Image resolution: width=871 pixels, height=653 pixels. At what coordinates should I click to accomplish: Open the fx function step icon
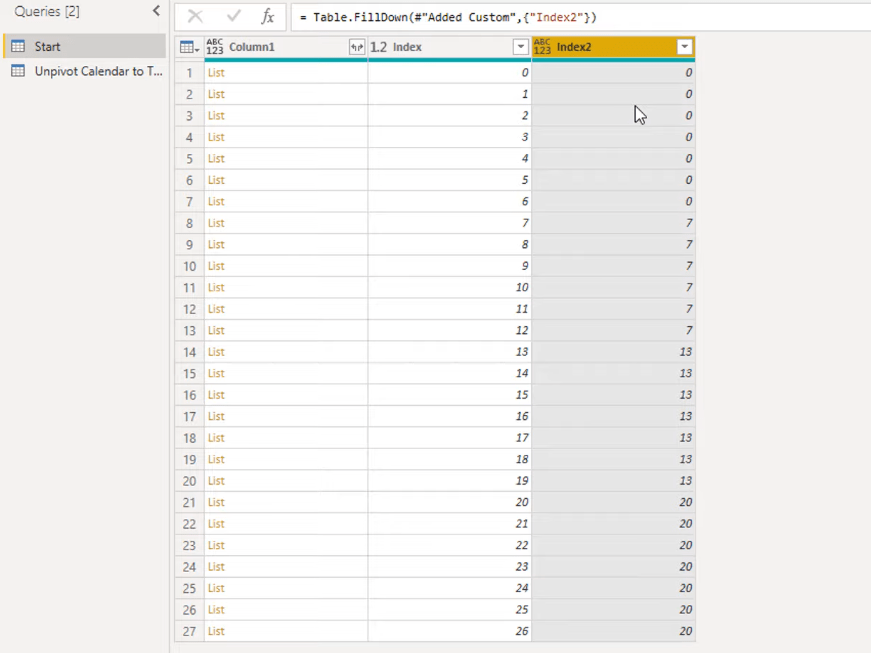tap(268, 17)
